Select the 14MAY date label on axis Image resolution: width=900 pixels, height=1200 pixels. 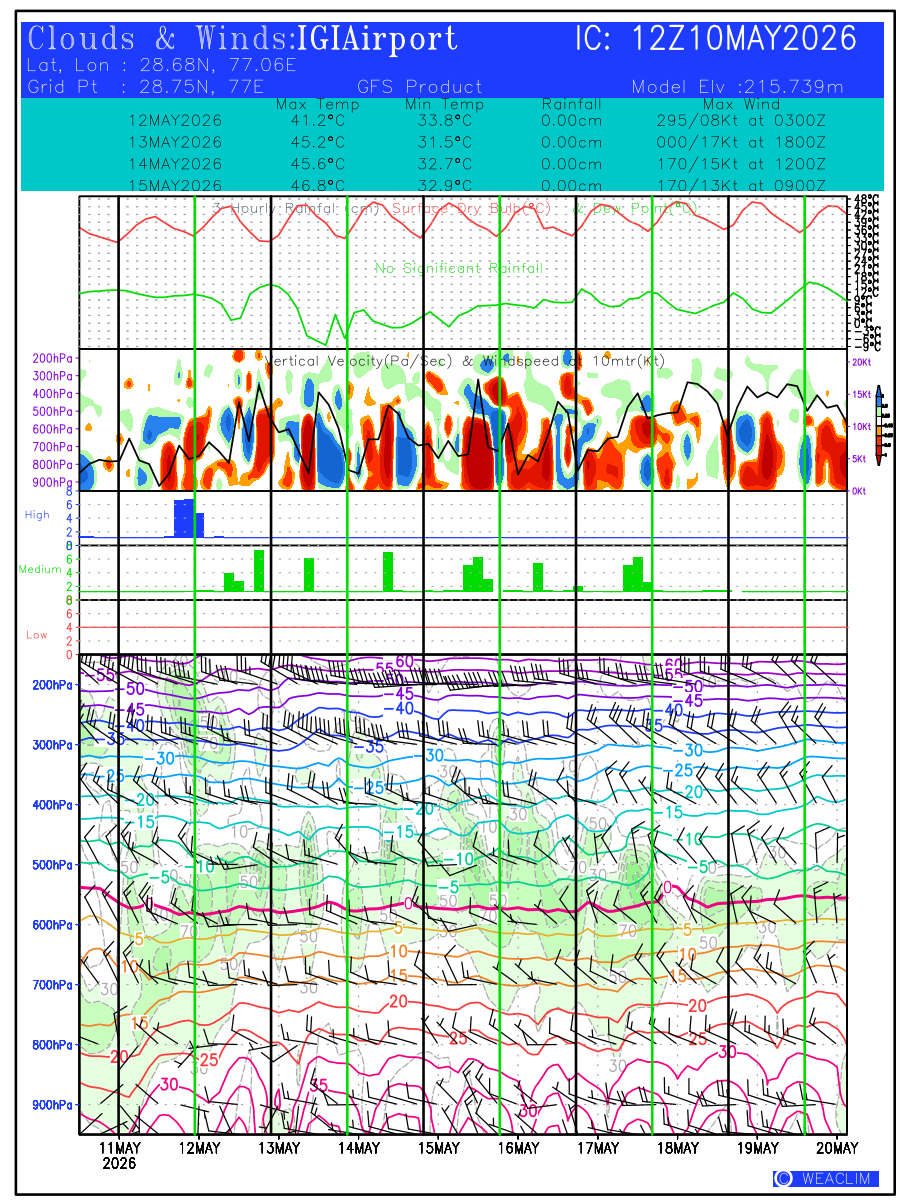(358, 1147)
